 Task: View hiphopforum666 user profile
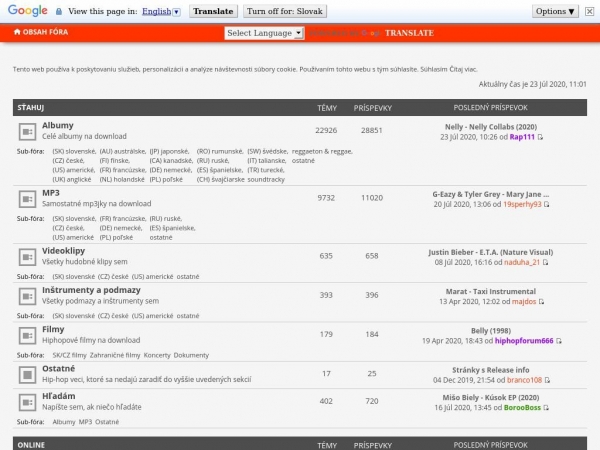(524, 341)
